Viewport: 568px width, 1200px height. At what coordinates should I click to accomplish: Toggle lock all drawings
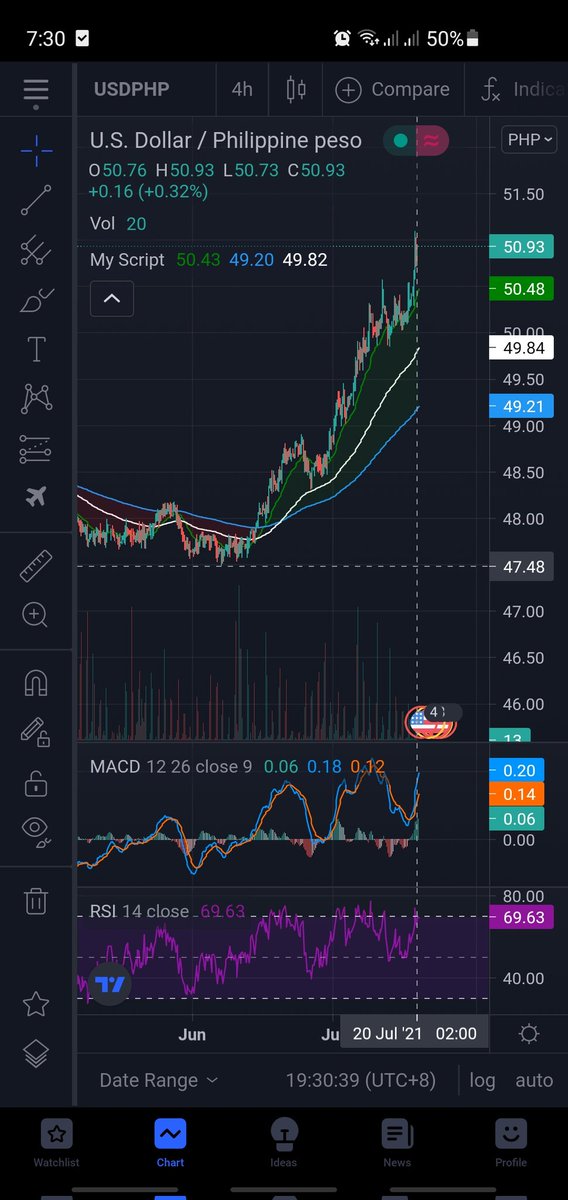(36, 783)
